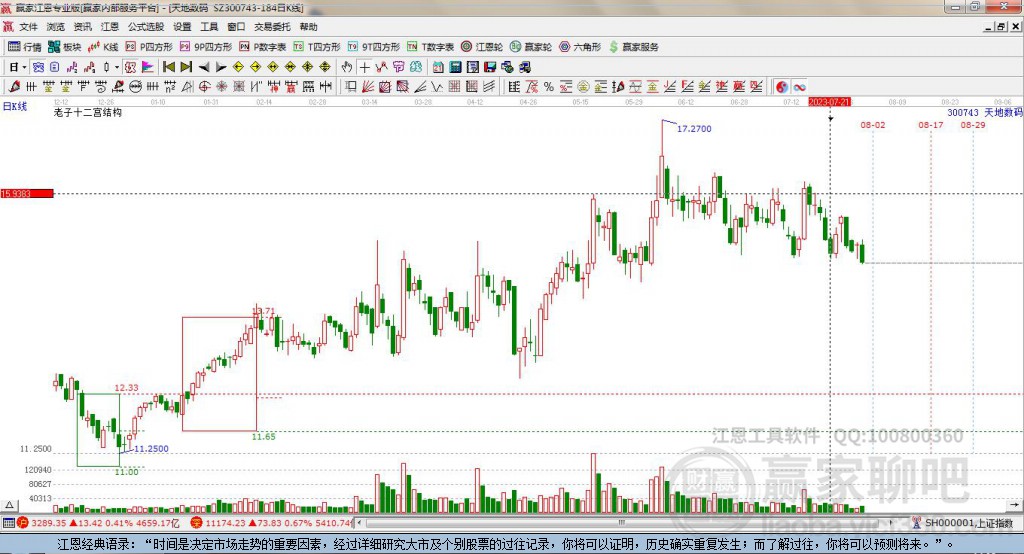The width and height of the screenshot is (1024, 554).
Task: Click the 11.2500 low price label
Action: tap(151, 449)
